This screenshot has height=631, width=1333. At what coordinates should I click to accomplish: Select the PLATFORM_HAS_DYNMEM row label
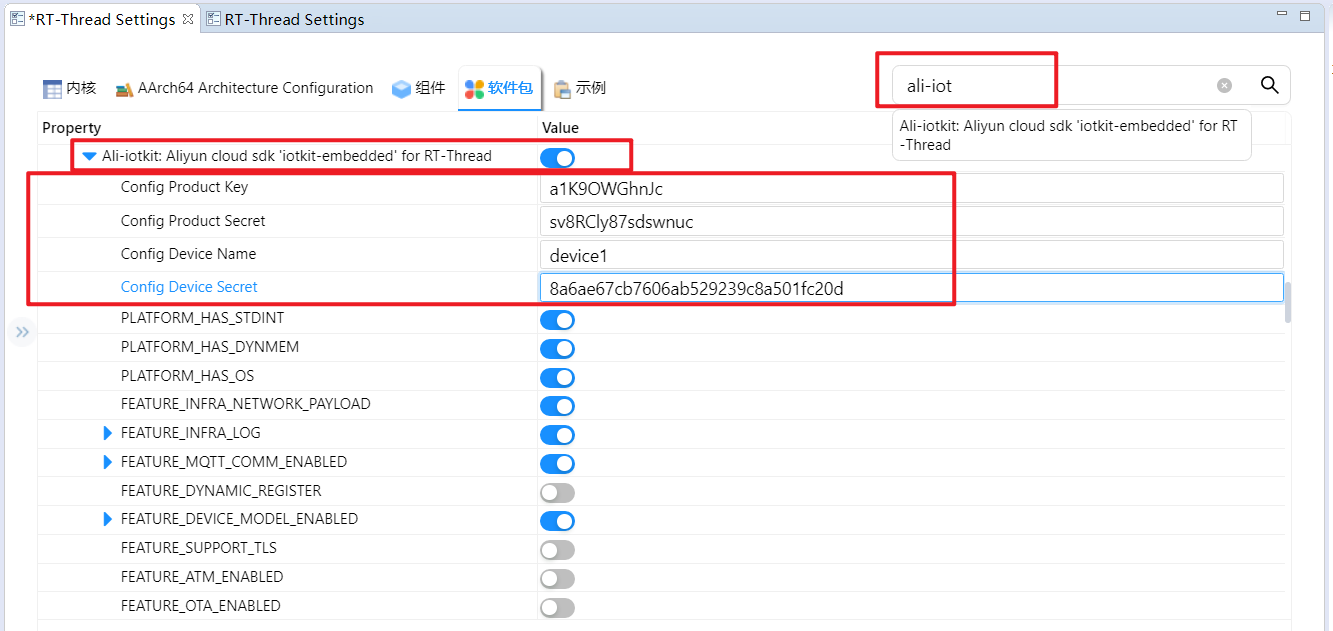tap(210, 347)
